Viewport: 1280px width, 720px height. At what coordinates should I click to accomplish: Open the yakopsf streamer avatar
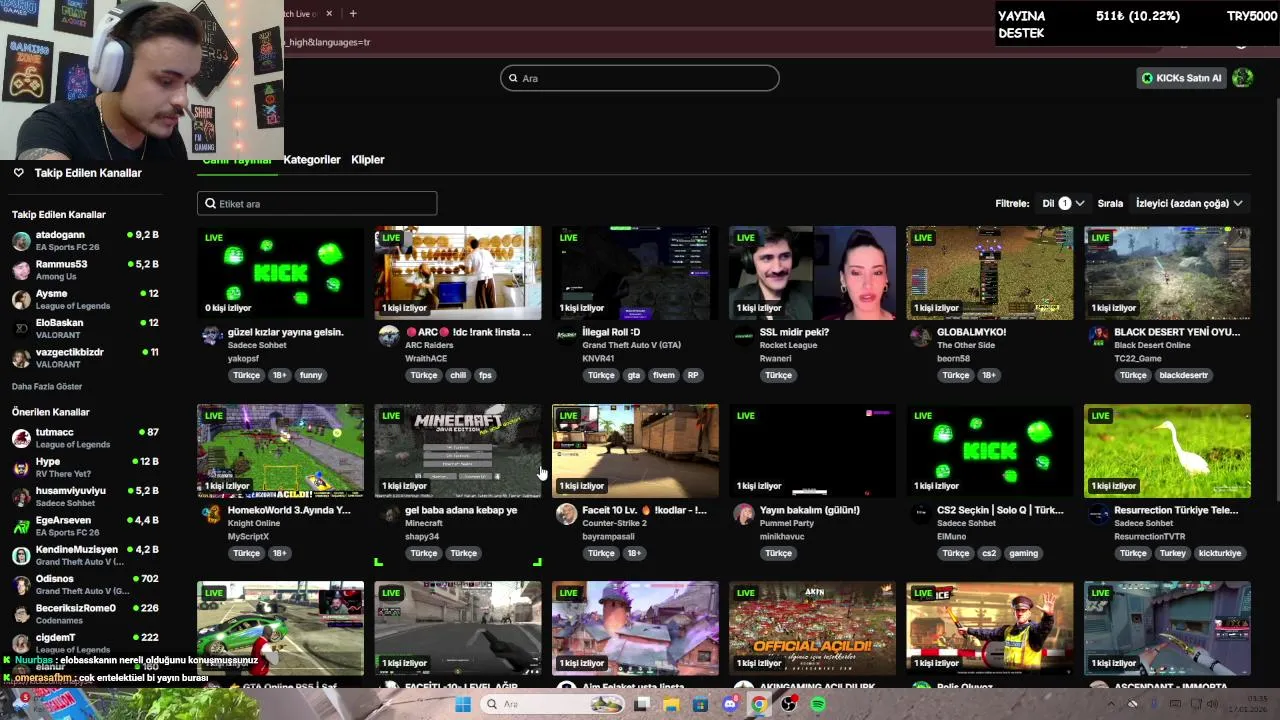pos(211,336)
